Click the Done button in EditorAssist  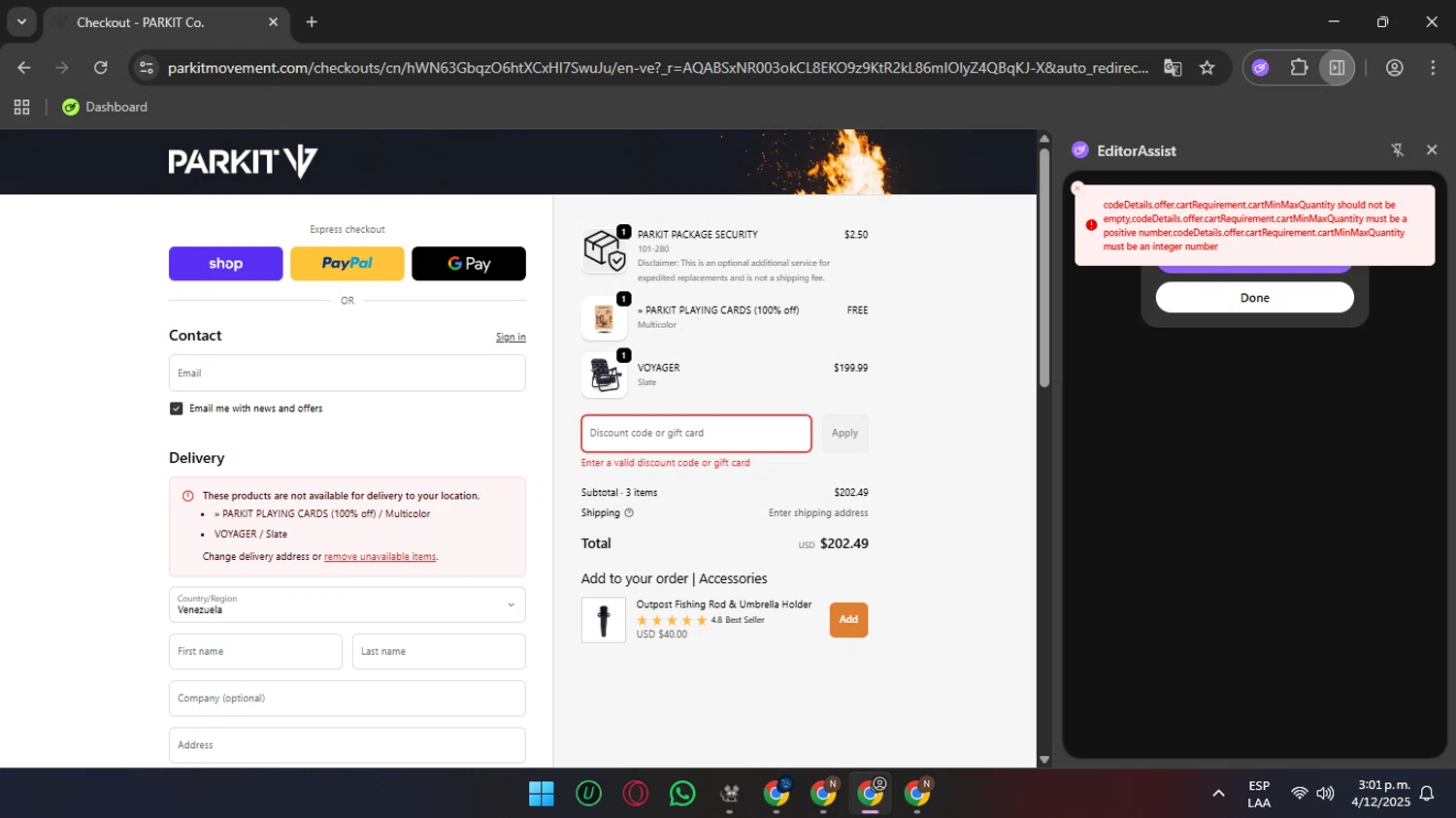pos(1254,298)
